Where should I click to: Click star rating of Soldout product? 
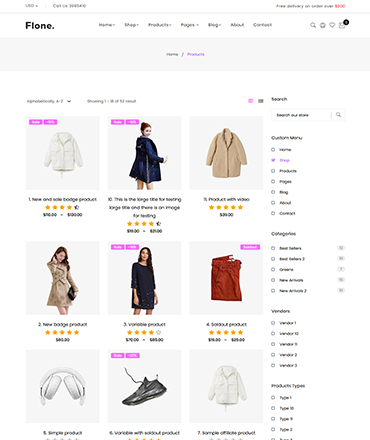tap(226, 332)
